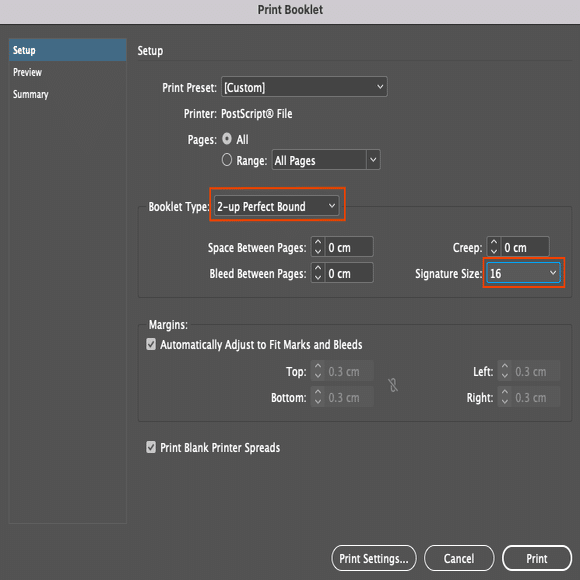Image resolution: width=580 pixels, height=580 pixels.
Task: Click the margins link chain icon
Action: pyautogui.click(x=393, y=385)
